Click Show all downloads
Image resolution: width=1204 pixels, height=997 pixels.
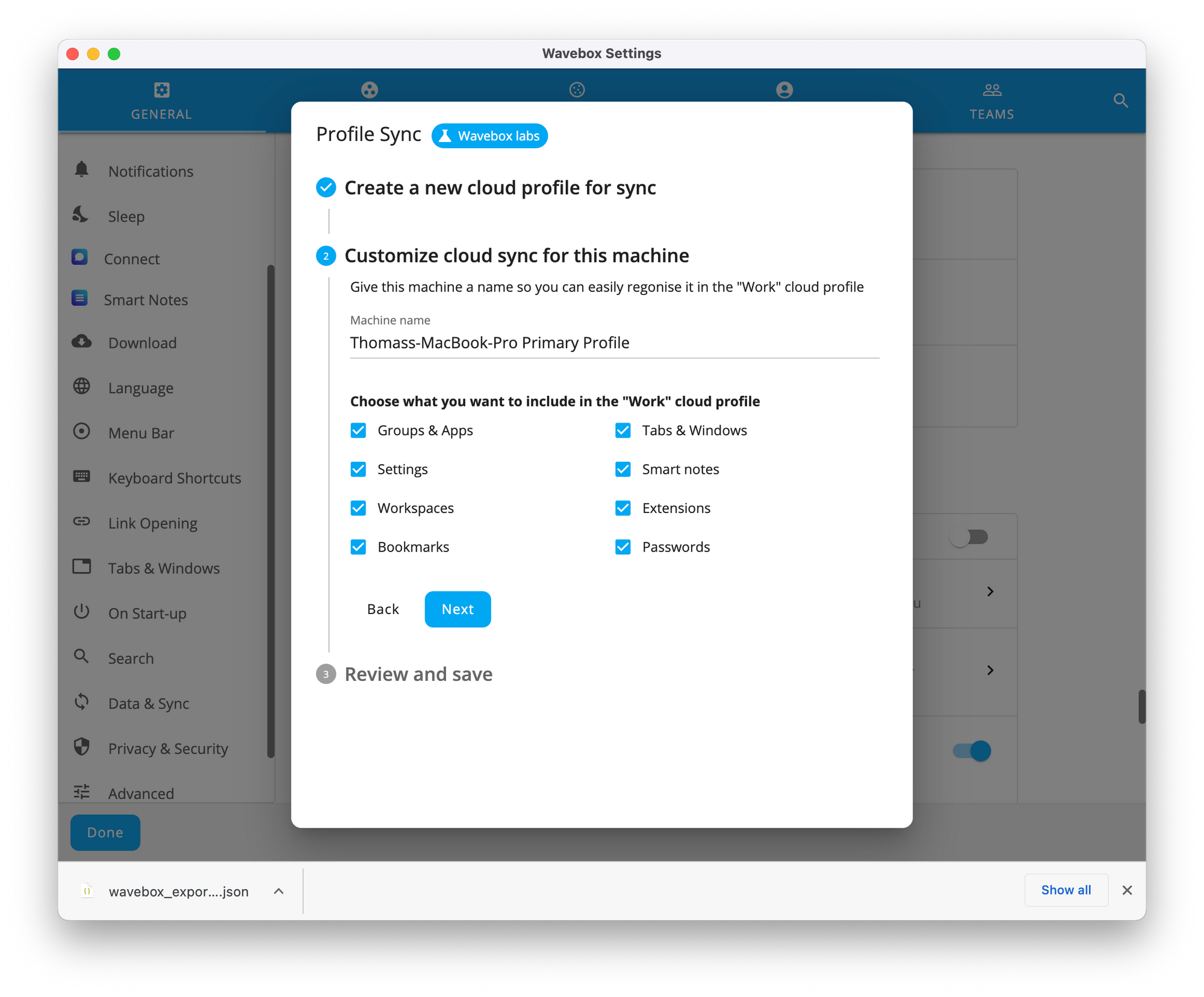point(1066,890)
